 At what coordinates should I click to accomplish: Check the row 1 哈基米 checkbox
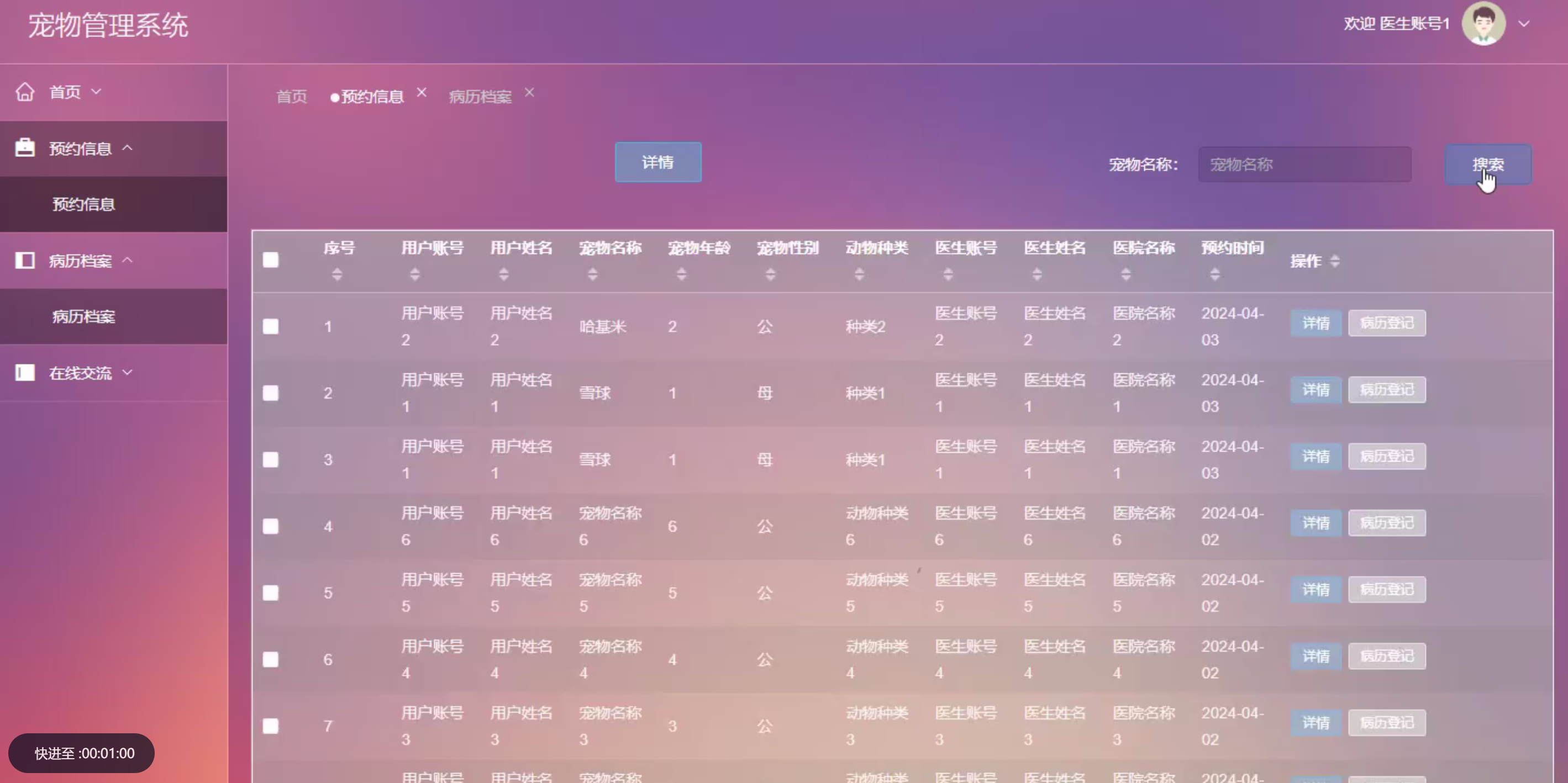270,327
